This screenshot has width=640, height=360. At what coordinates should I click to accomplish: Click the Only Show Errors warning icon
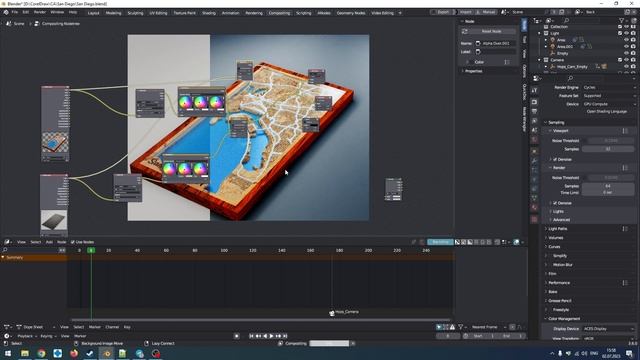452,327
